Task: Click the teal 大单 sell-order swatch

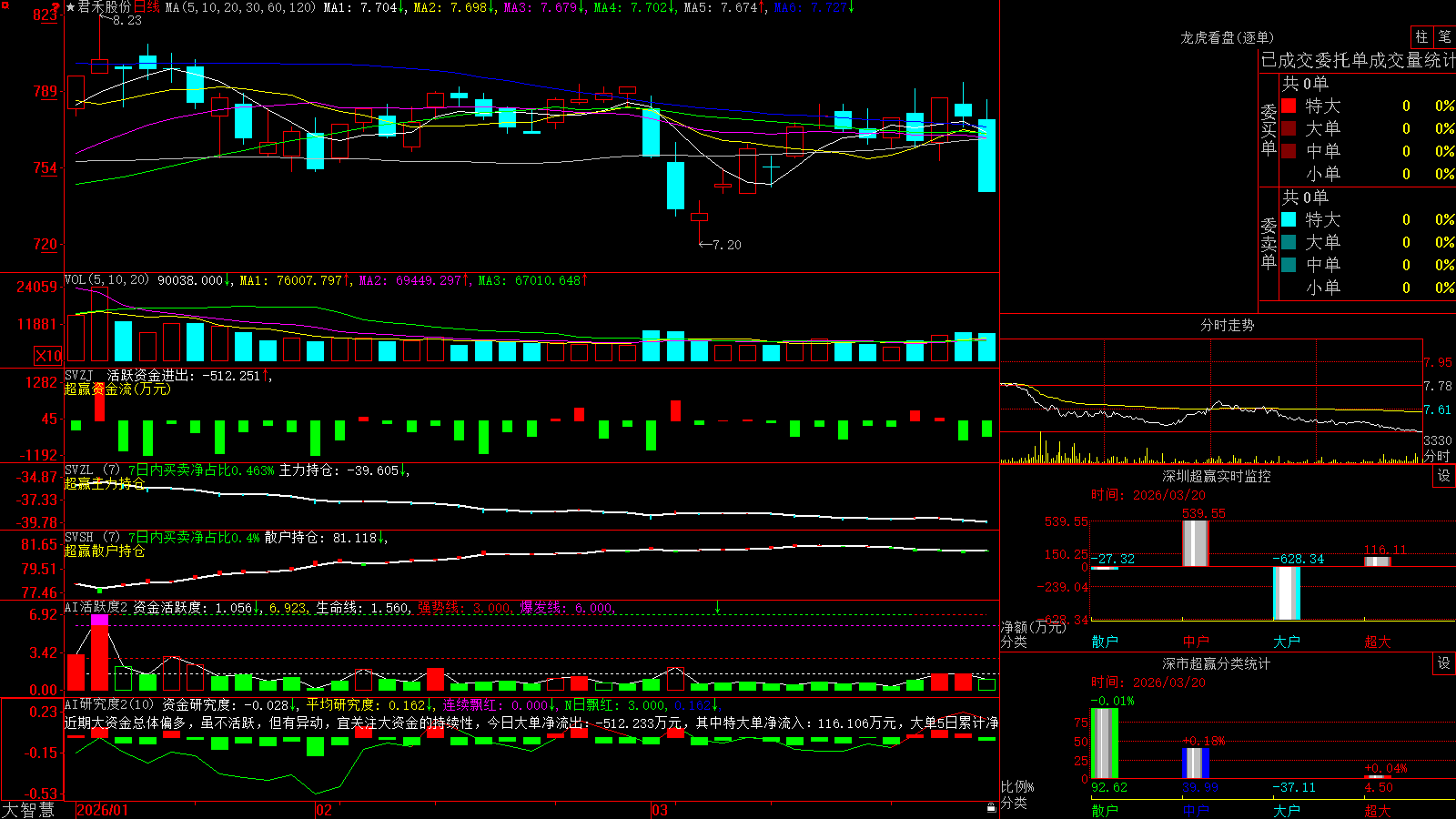Action: coord(1289,242)
